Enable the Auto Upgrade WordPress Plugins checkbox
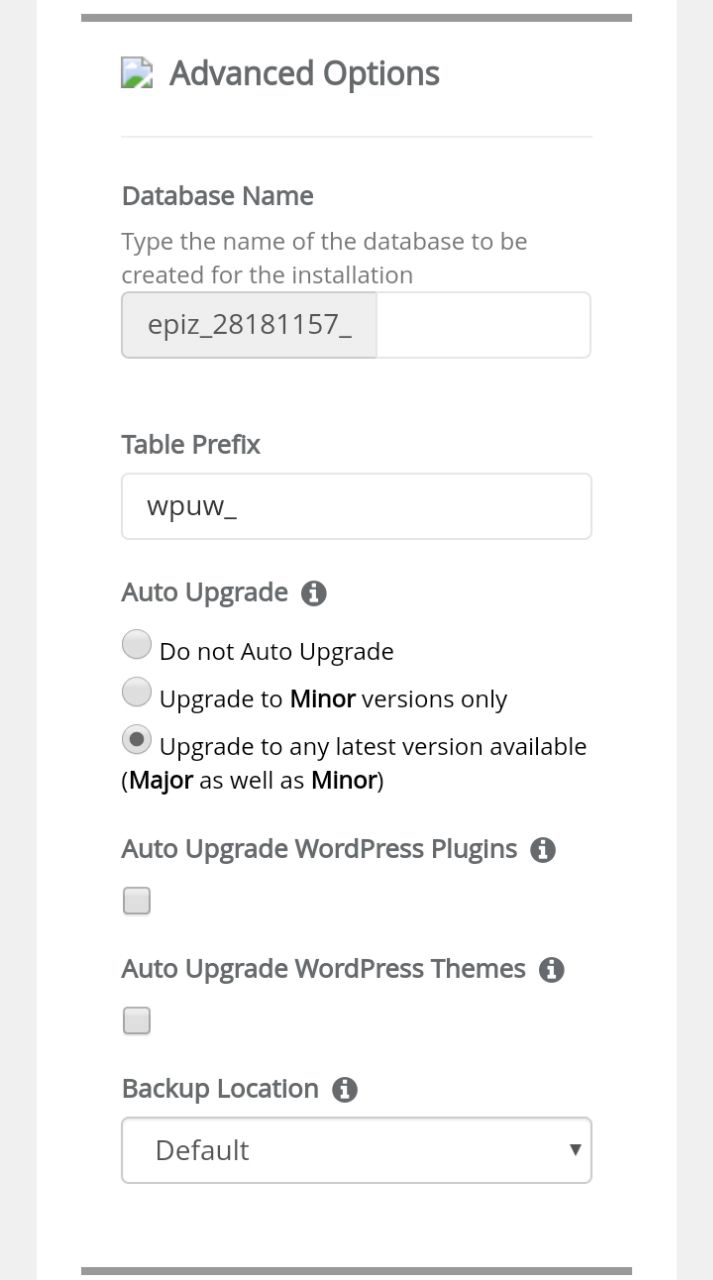 pyautogui.click(x=137, y=901)
